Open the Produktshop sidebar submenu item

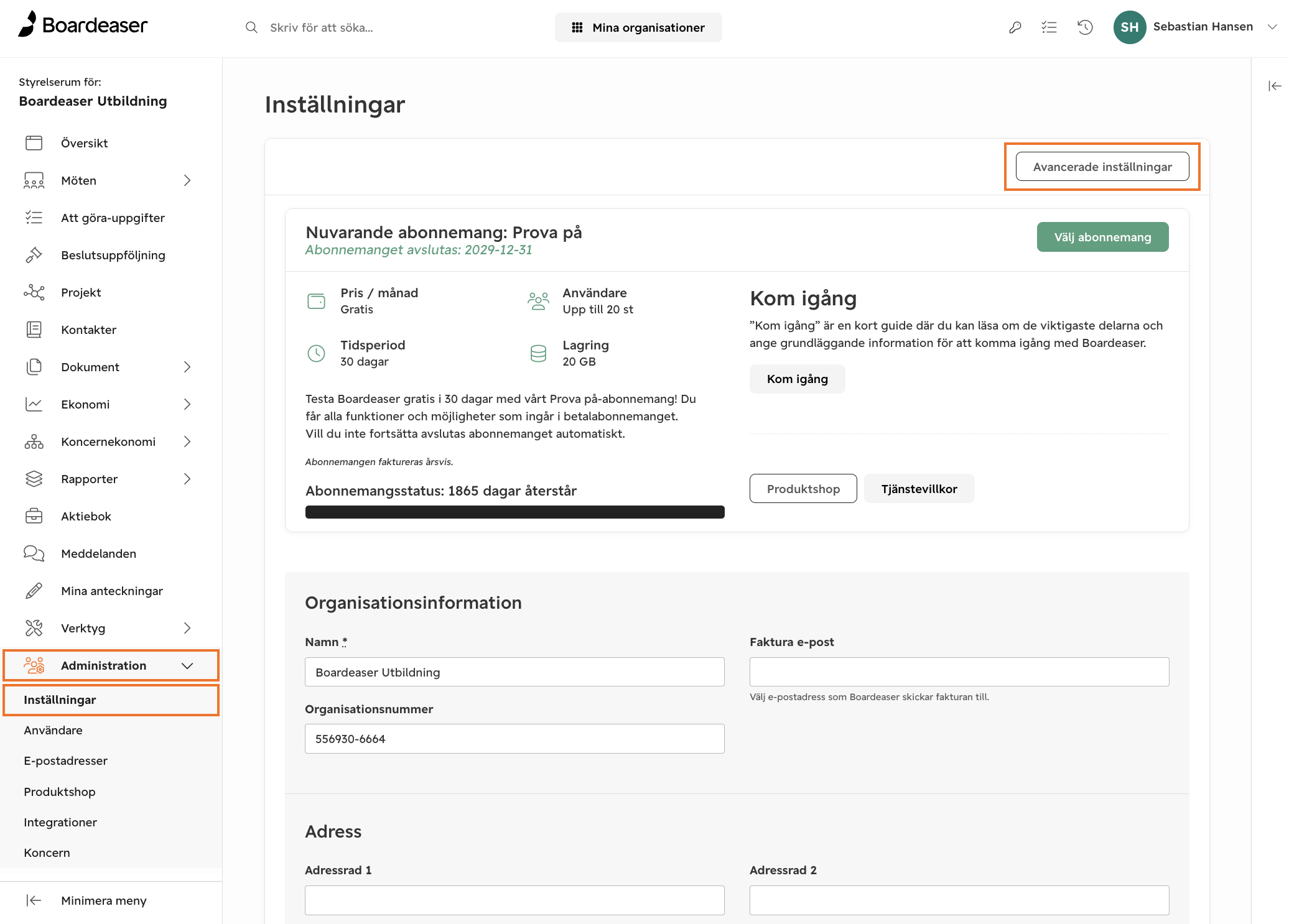111,792
